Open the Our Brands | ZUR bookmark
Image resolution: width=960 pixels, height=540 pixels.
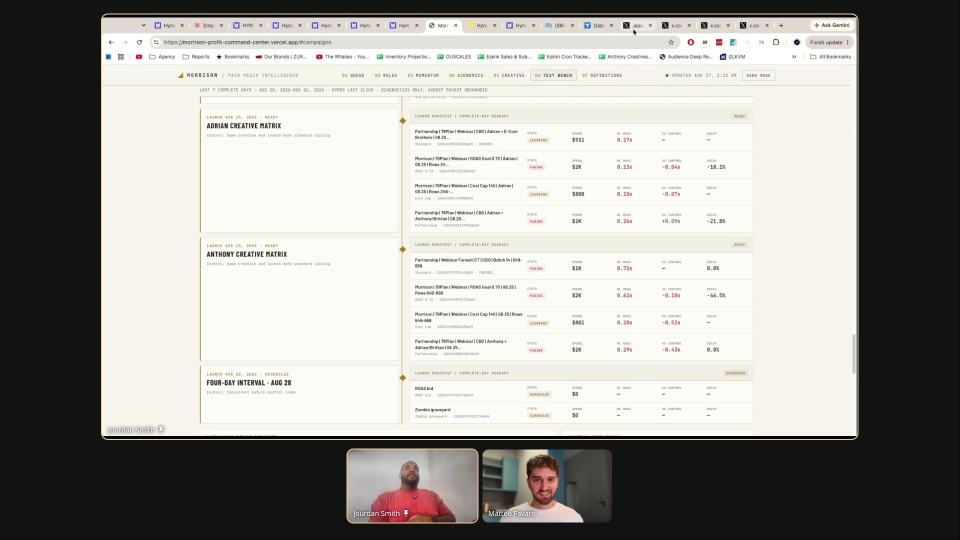281,57
